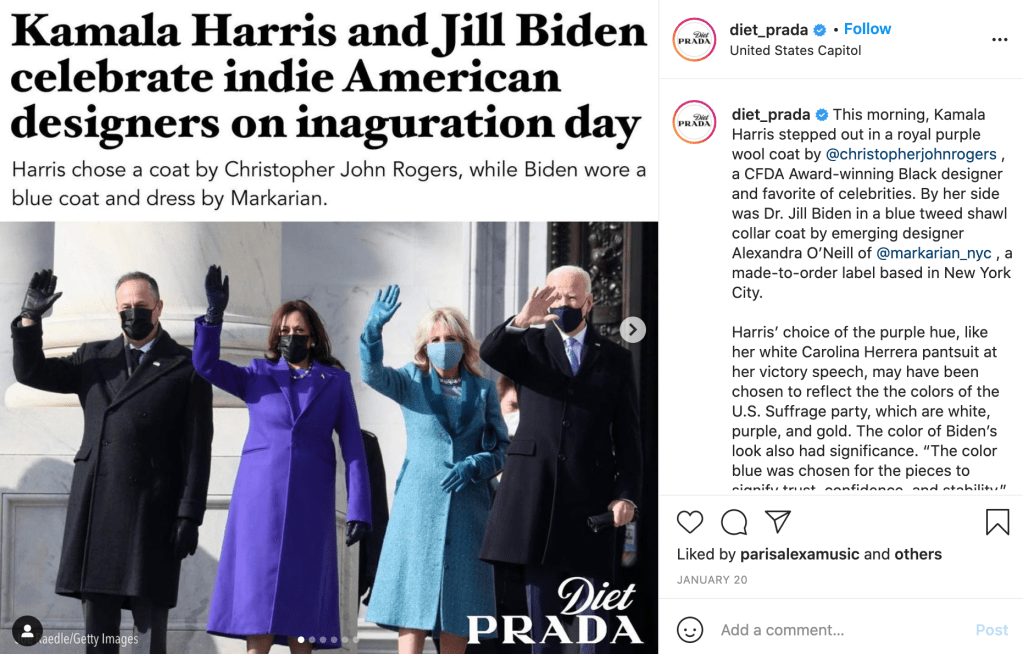Click diet_prada username in the header
This screenshot has width=1023, height=654.
pos(769,29)
